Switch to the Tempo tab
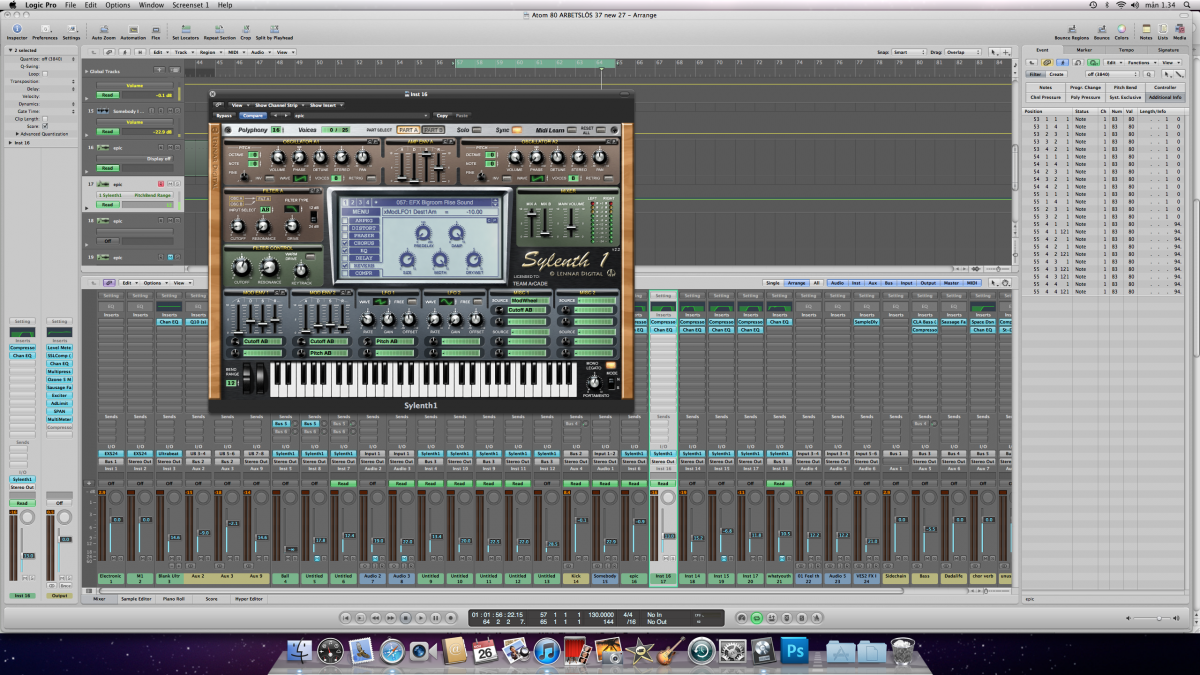 (1126, 49)
